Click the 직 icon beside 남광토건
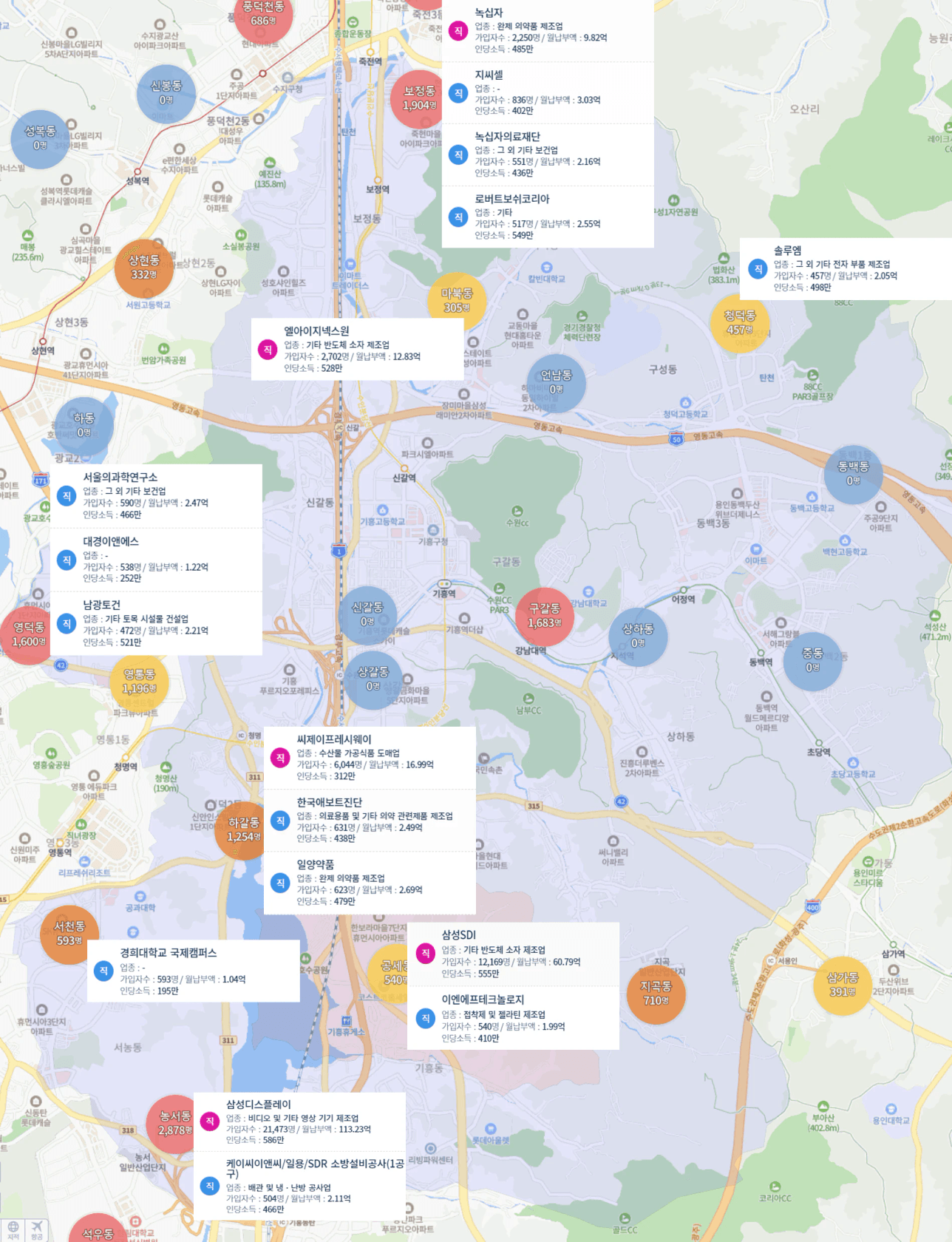The image size is (952, 1242). coord(67,624)
